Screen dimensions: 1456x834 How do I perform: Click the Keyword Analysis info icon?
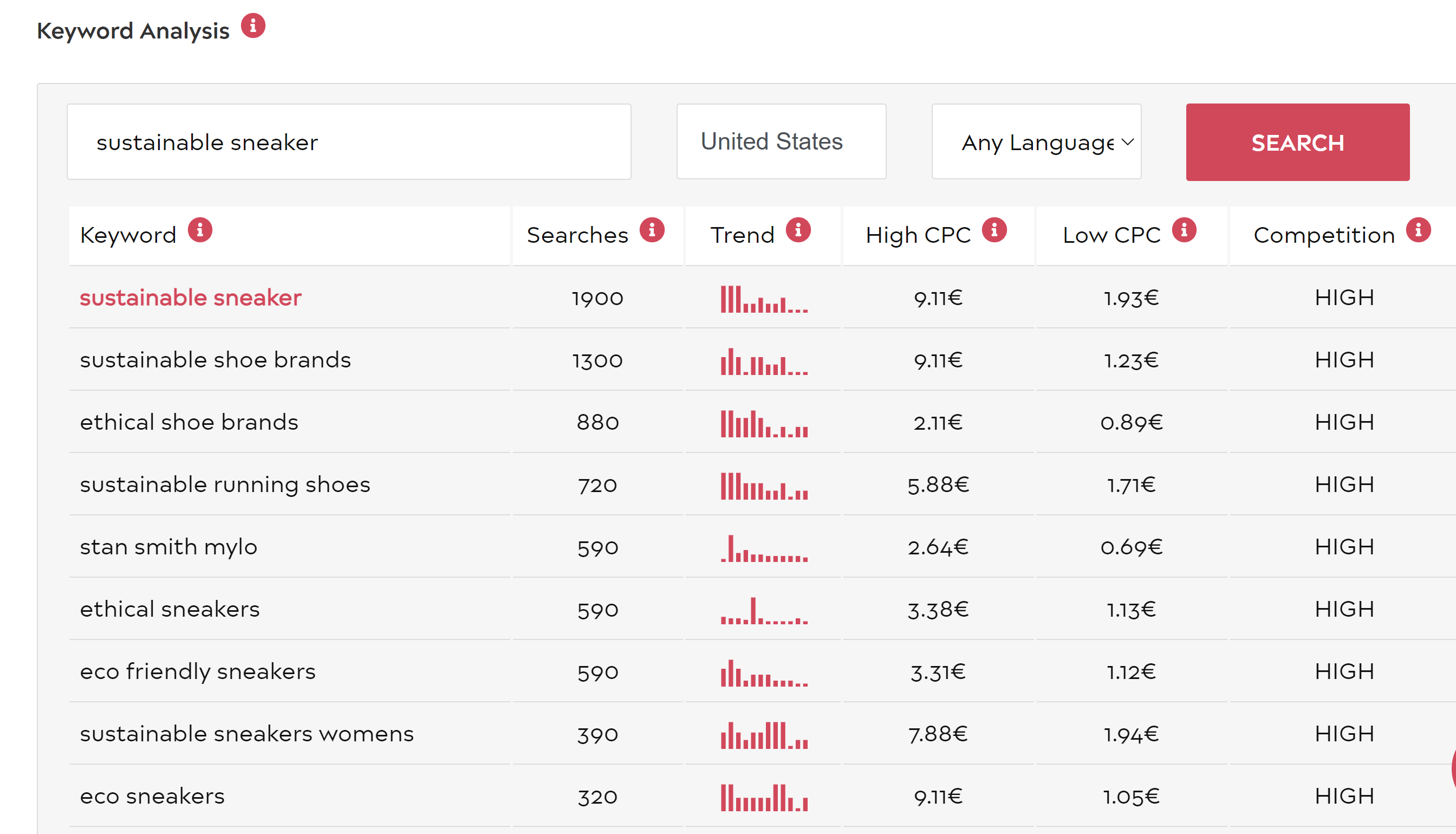coord(252,26)
